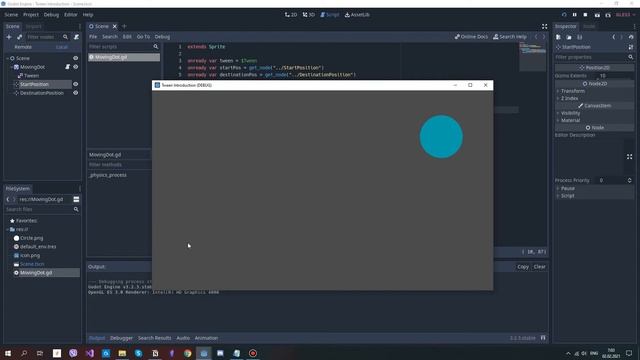Play the current scene with clapperboard icon
This screenshot has height=360, width=640.
click(597, 15)
